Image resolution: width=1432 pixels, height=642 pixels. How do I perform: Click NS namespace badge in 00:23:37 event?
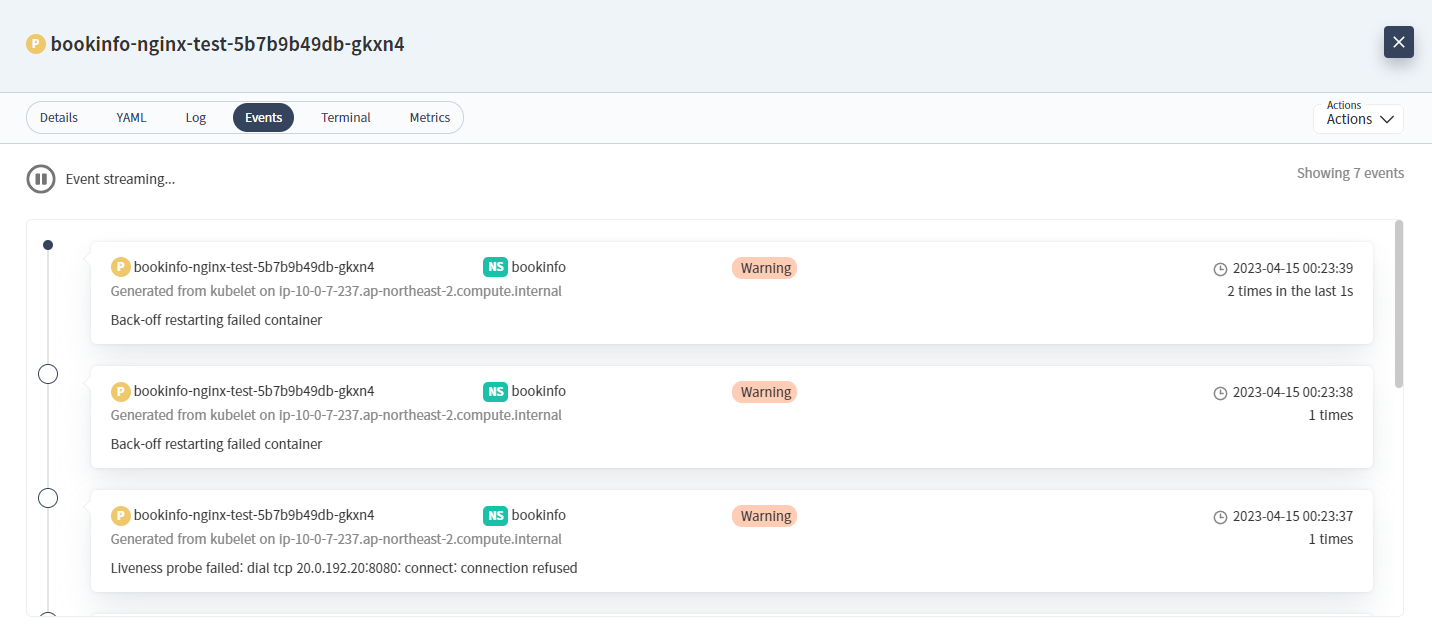495,515
